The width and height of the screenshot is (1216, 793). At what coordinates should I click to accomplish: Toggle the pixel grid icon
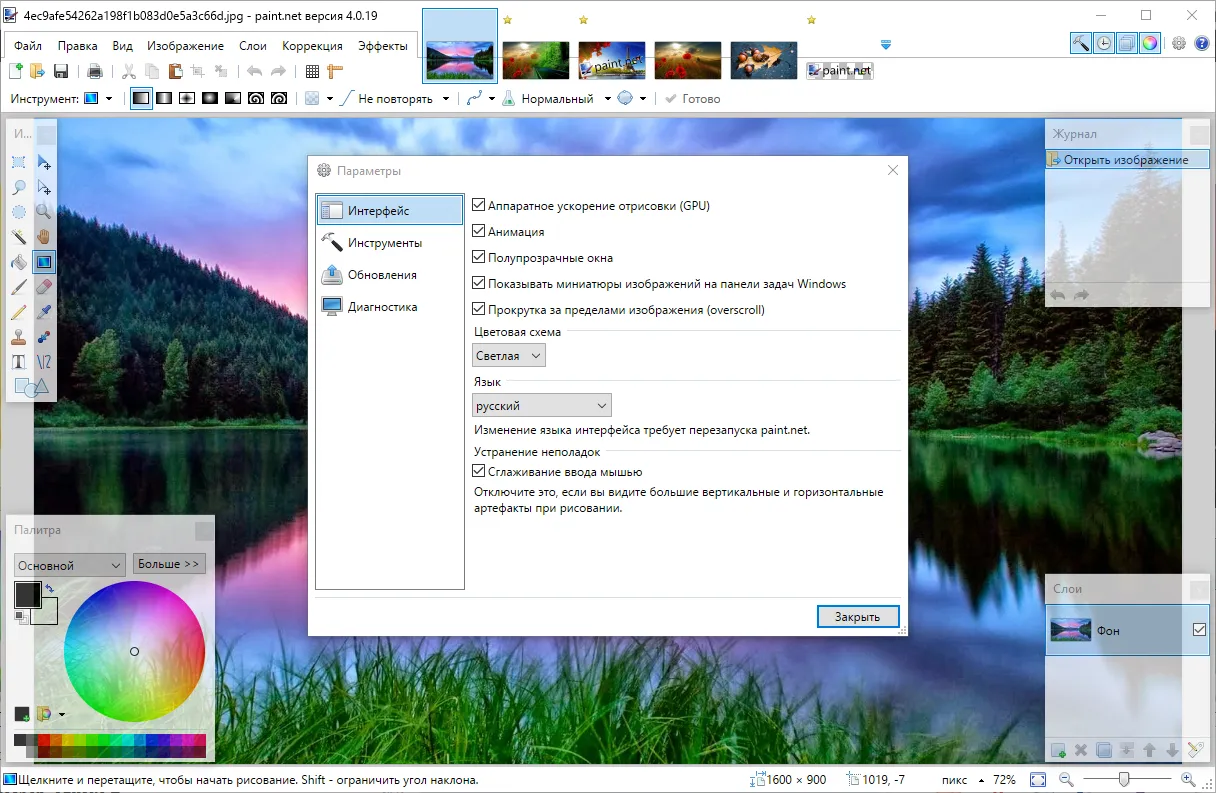pos(313,71)
